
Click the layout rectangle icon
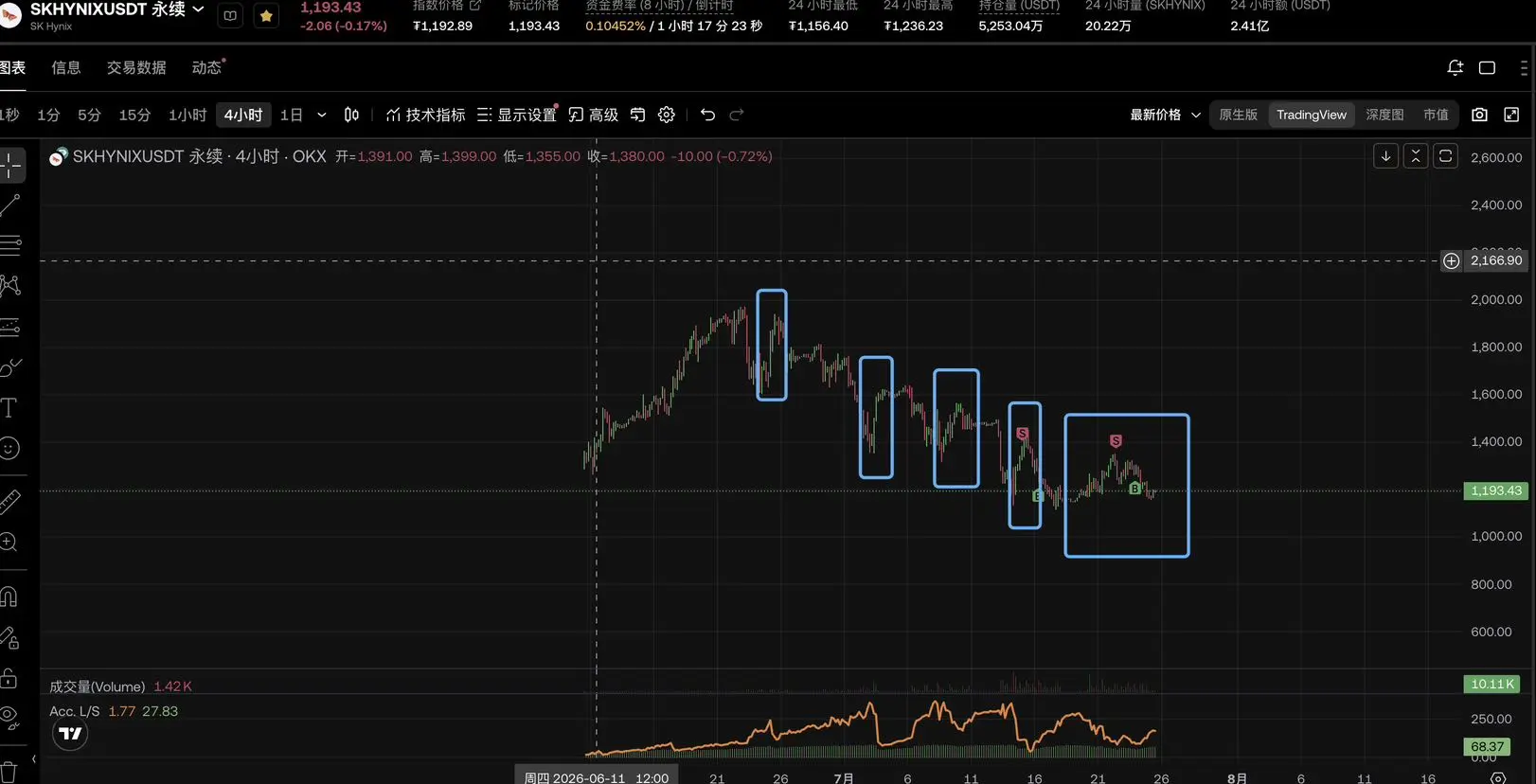(x=1487, y=67)
